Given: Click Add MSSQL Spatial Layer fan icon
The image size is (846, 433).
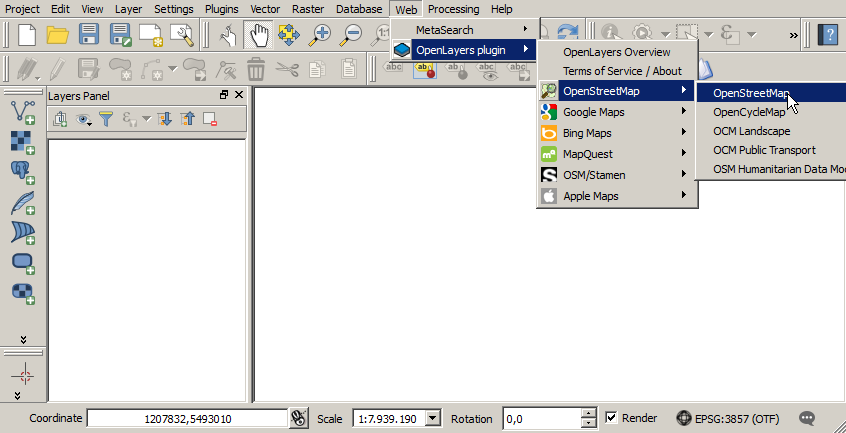Looking at the screenshot, I should pos(23,233).
